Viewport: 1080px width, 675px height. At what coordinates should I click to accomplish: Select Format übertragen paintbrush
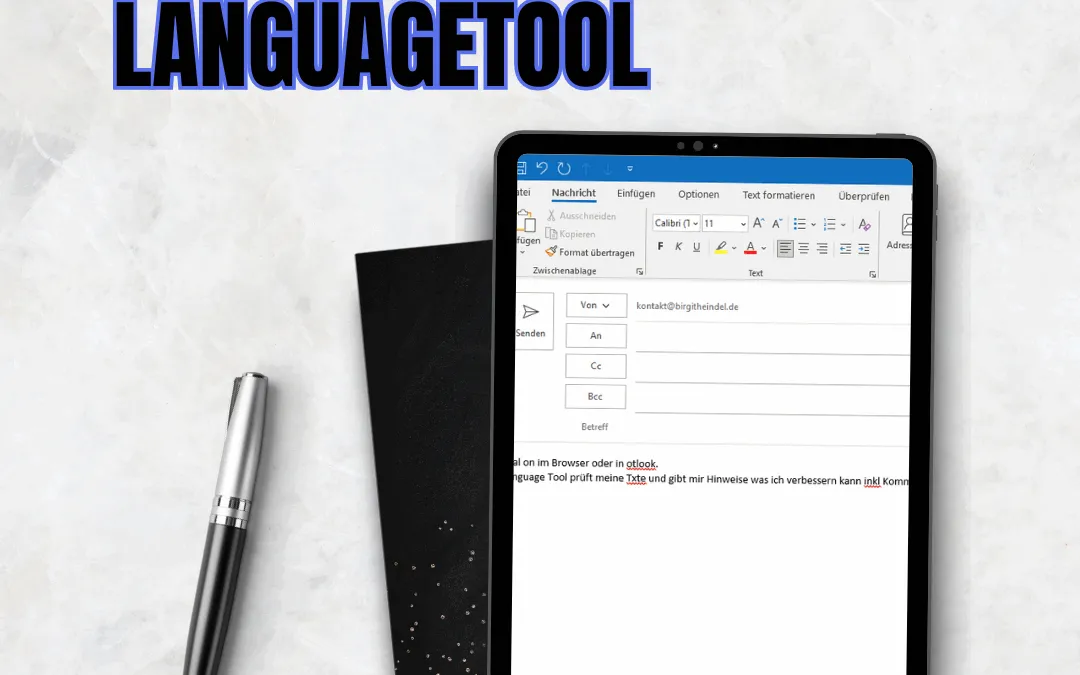[590, 253]
